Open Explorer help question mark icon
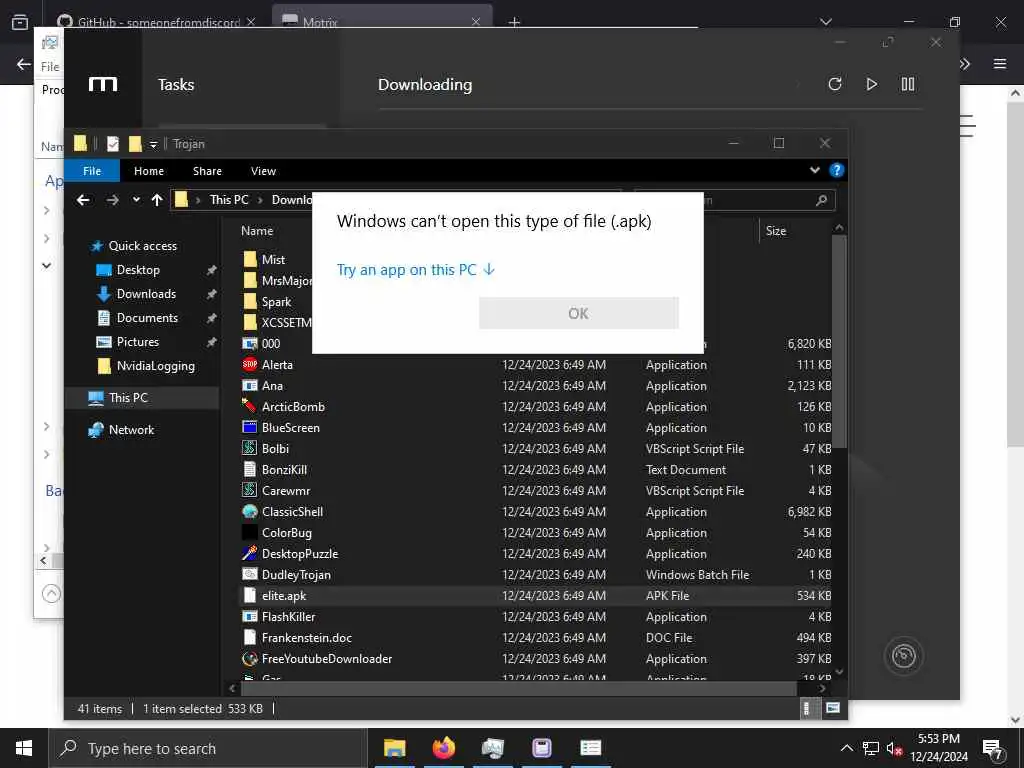Image resolution: width=1024 pixels, height=768 pixels. click(x=836, y=170)
